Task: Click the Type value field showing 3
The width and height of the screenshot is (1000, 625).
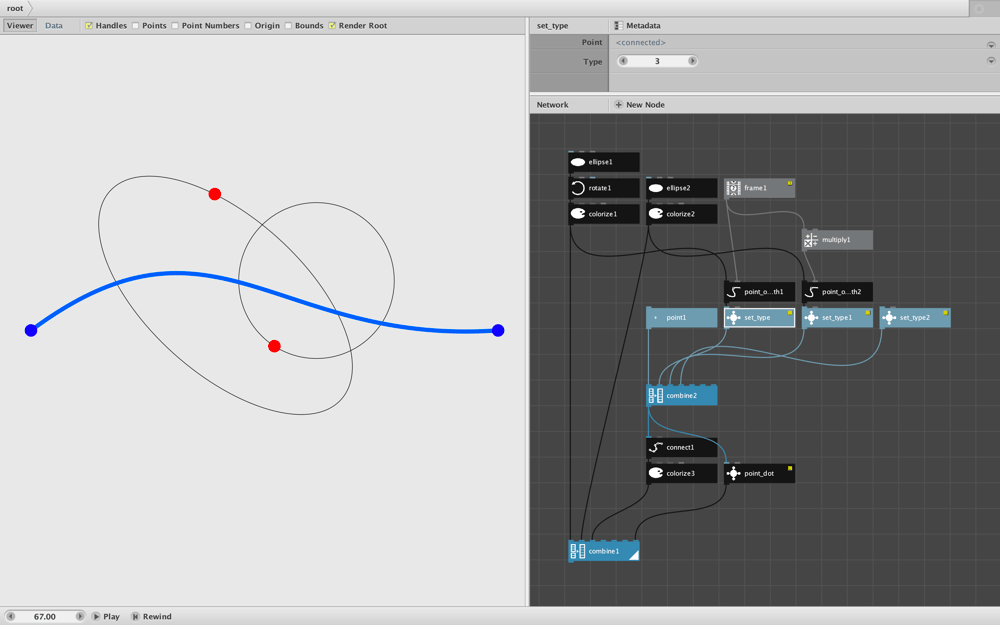Action: [x=658, y=61]
